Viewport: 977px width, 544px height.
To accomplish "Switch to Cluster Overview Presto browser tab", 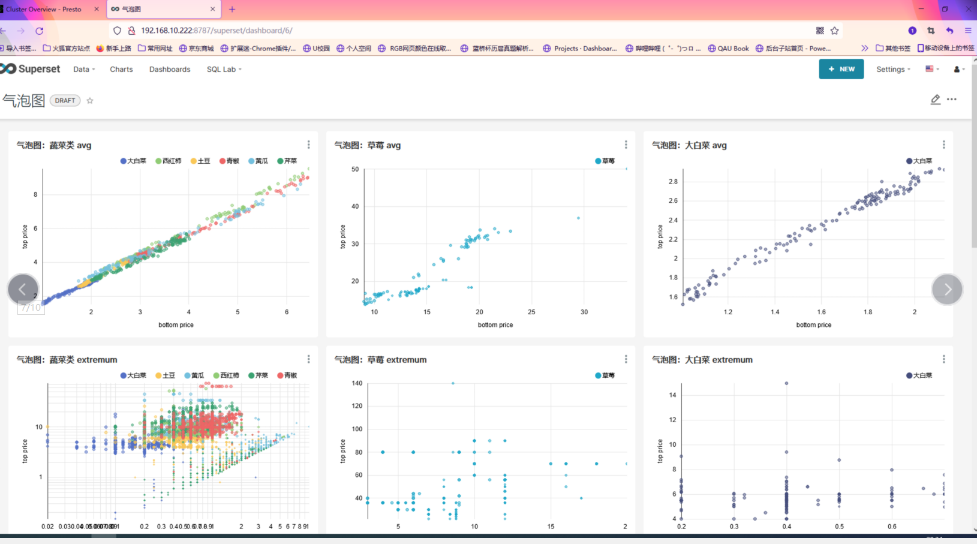I will click(x=48, y=9).
